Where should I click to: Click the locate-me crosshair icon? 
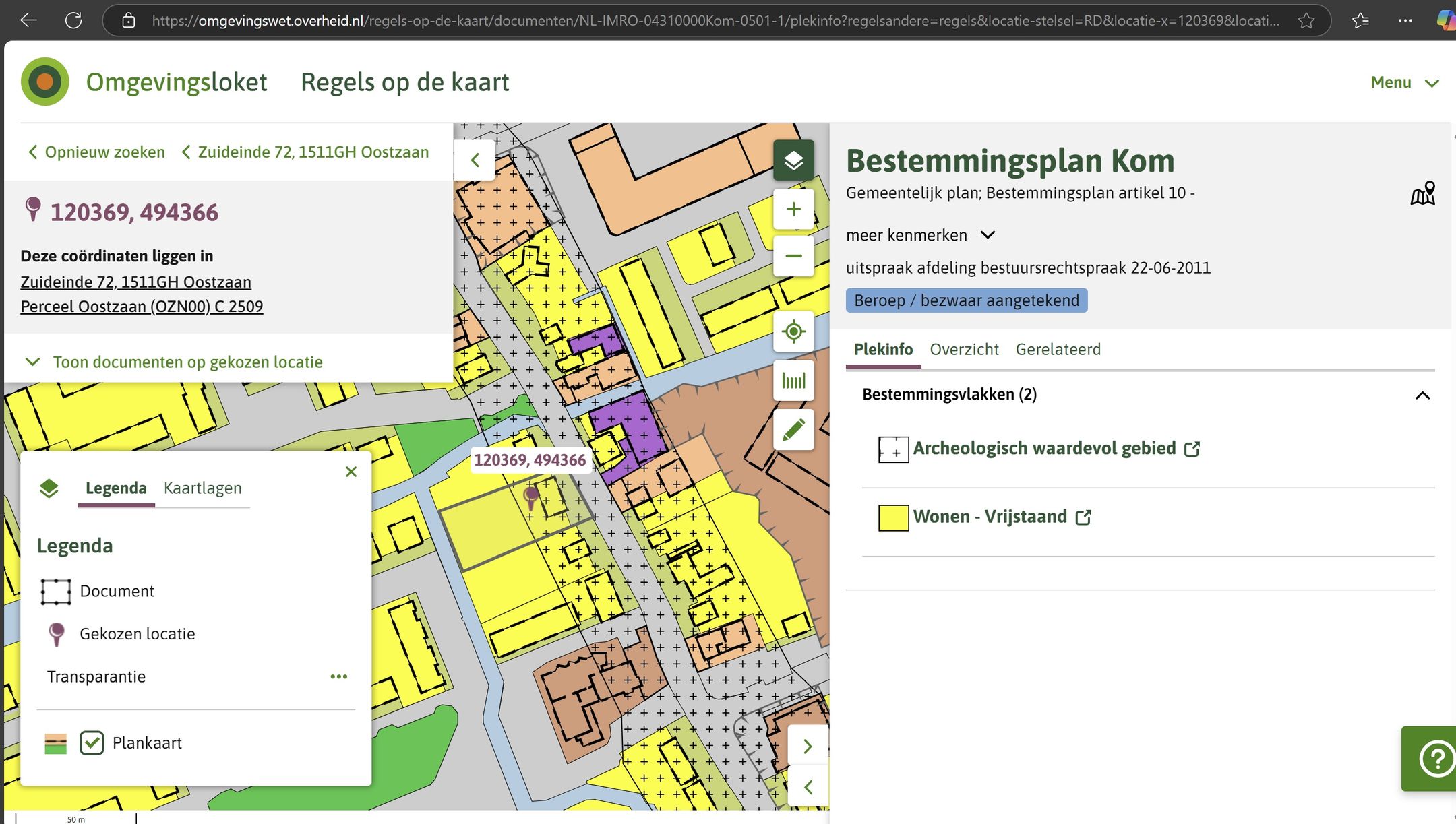point(793,331)
